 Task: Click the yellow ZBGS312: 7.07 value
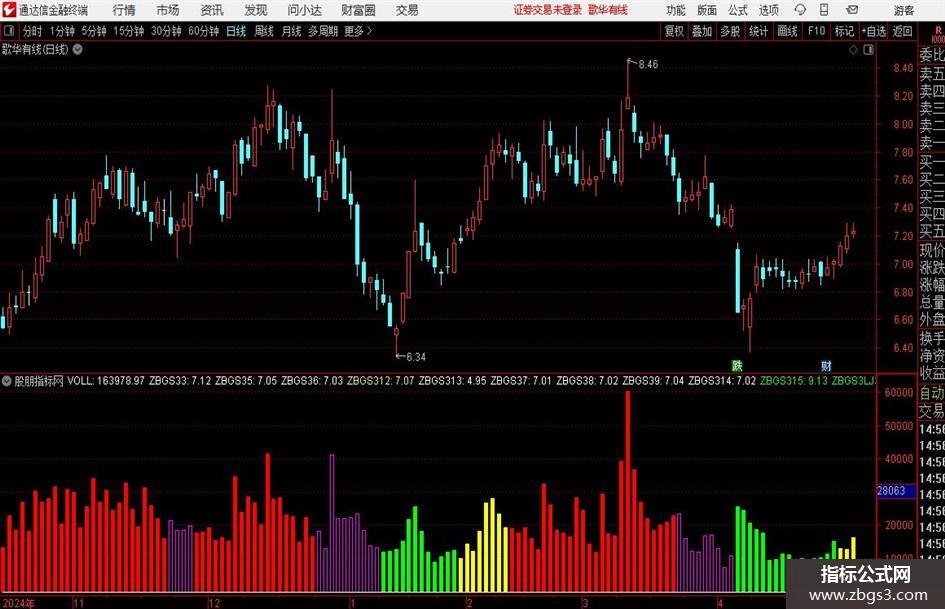coord(380,381)
